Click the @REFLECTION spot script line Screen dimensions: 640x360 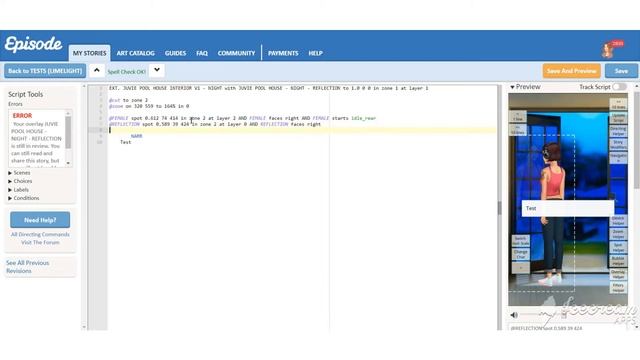coord(215,124)
